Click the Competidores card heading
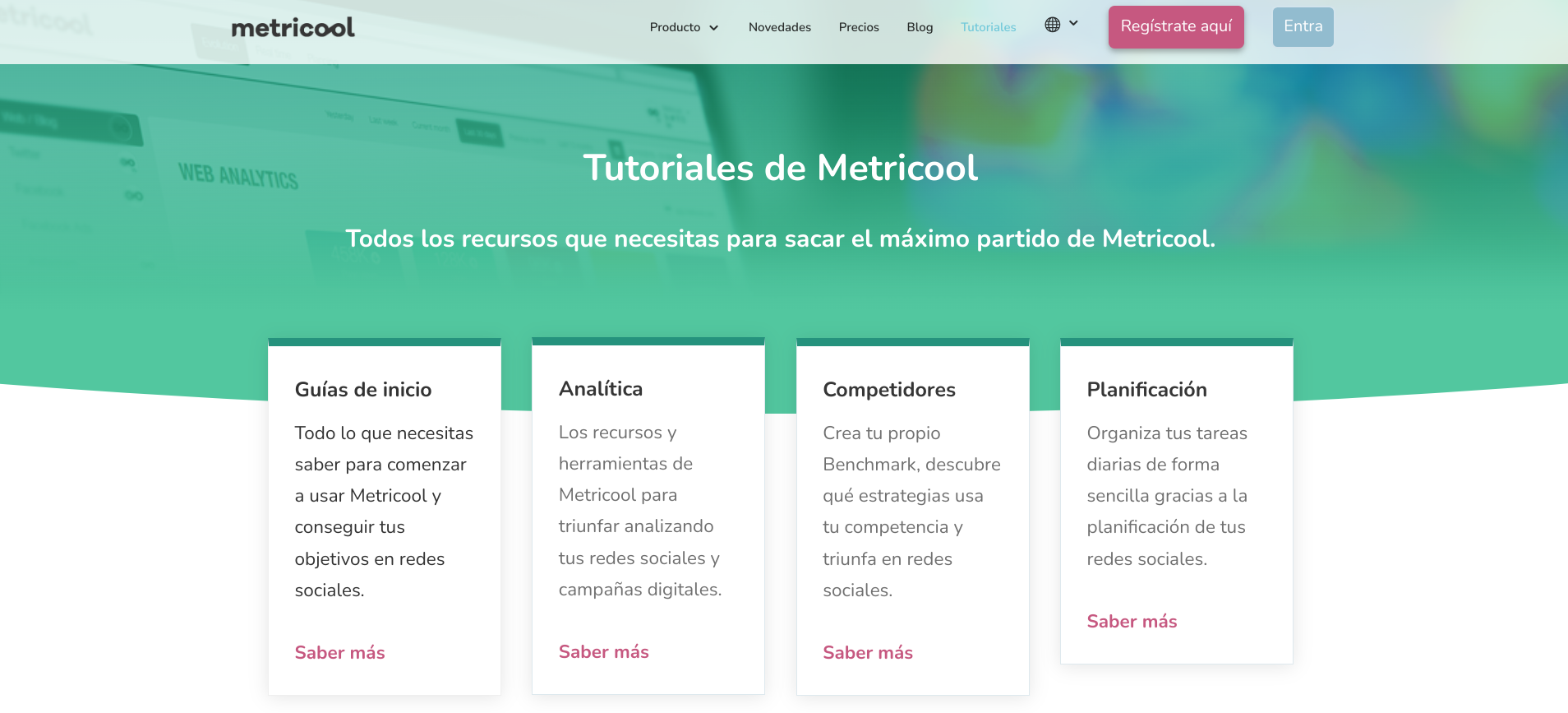Image resolution: width=1568 pixels, height=713 pixels. click(889, 390)
